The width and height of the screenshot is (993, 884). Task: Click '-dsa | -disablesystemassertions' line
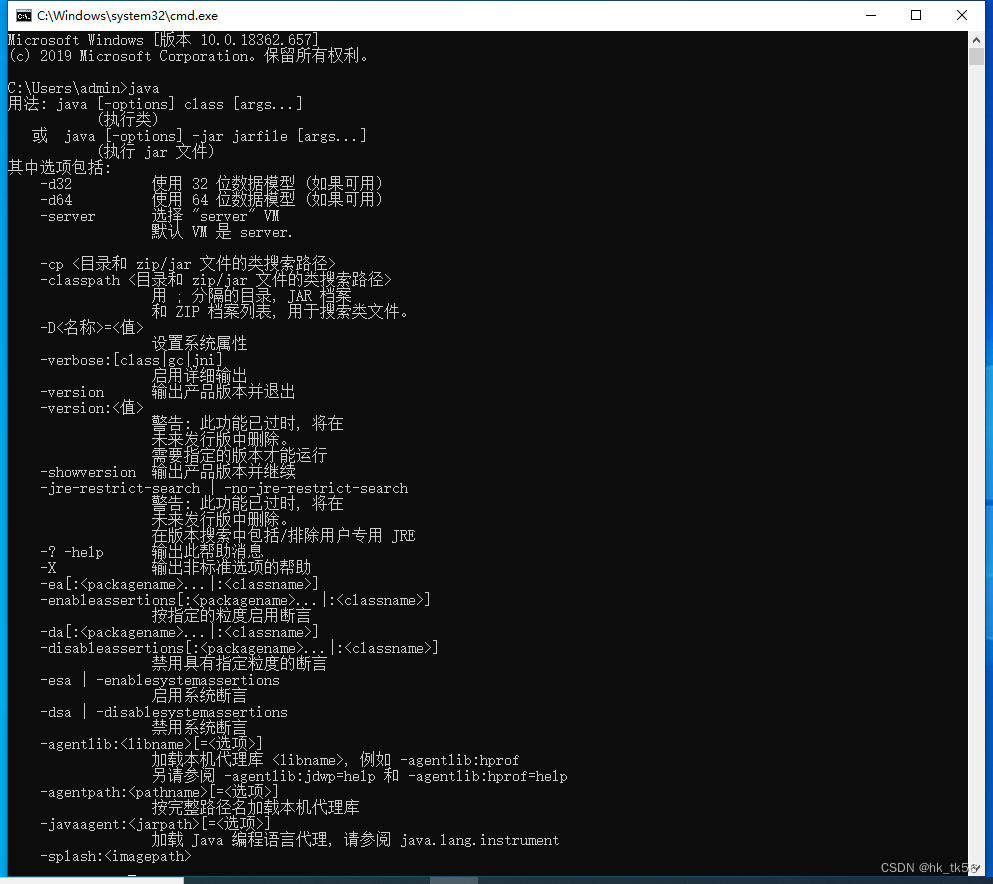point(164,712)
